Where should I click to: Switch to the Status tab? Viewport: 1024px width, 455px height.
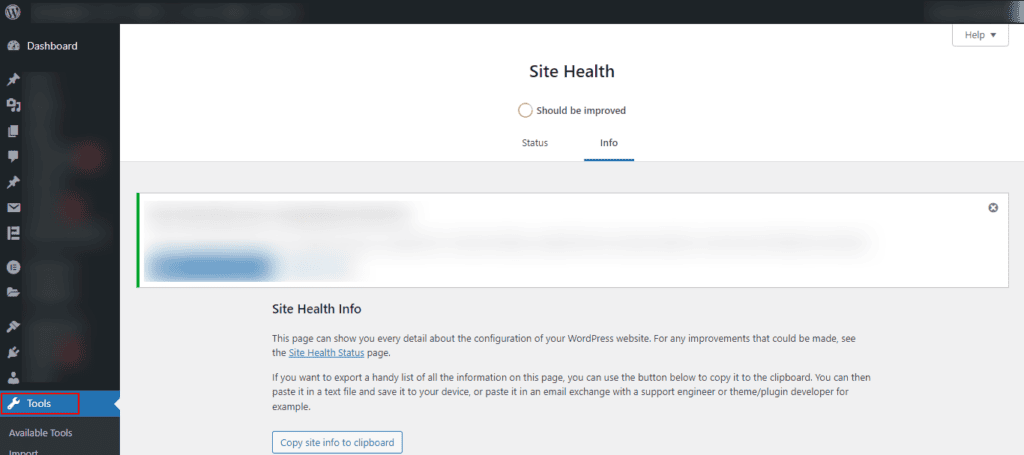pos(535,143)
